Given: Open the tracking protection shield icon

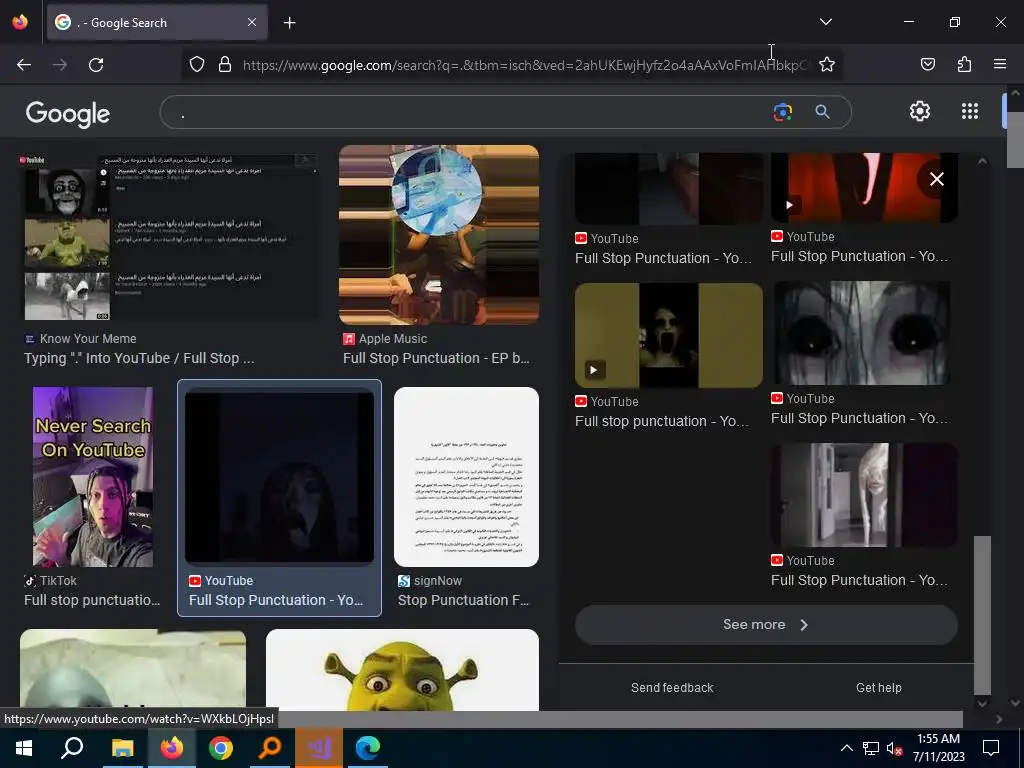Looking at the screenshot, I should point(197,65).
